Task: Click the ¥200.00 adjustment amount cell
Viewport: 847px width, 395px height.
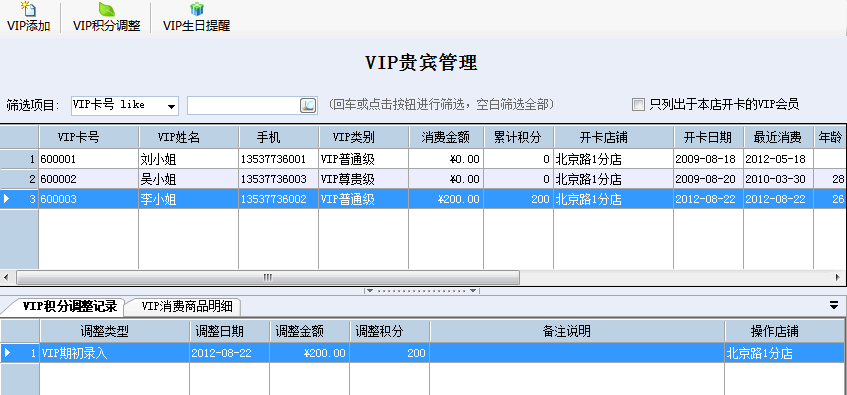Action: (309, 353)
